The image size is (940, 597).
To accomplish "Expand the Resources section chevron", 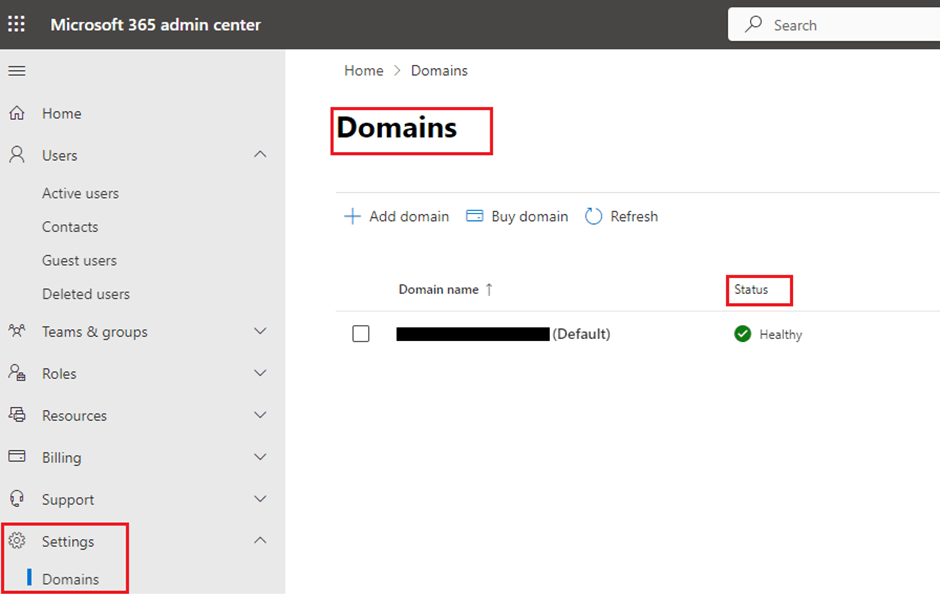I will [x=260, y=415].
